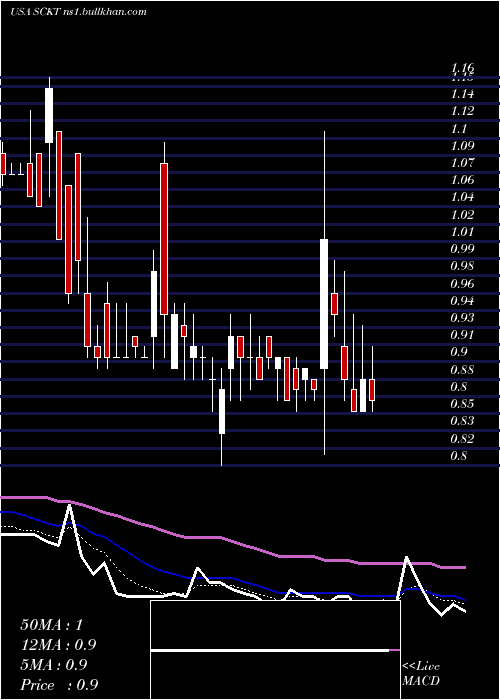This screenshot has height=700, width=500.
Task: Click the 0.91 price axis label
Action: (462, 335)
